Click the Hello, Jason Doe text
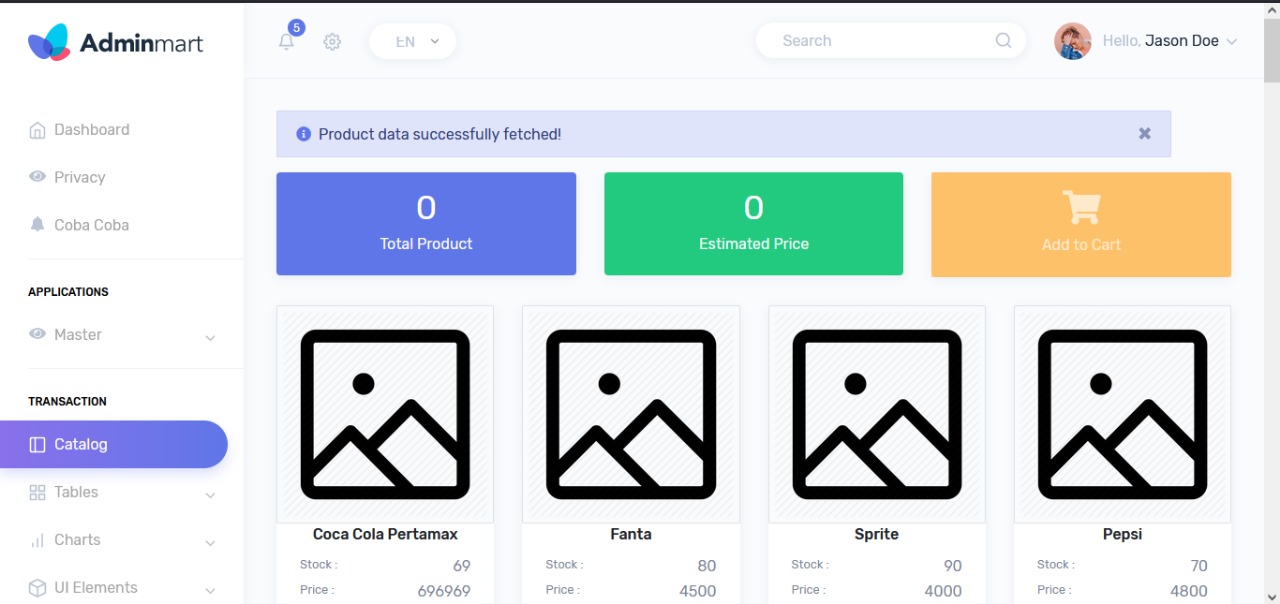The width and height of the screenshot is (1280, 604). point(1160,41)
